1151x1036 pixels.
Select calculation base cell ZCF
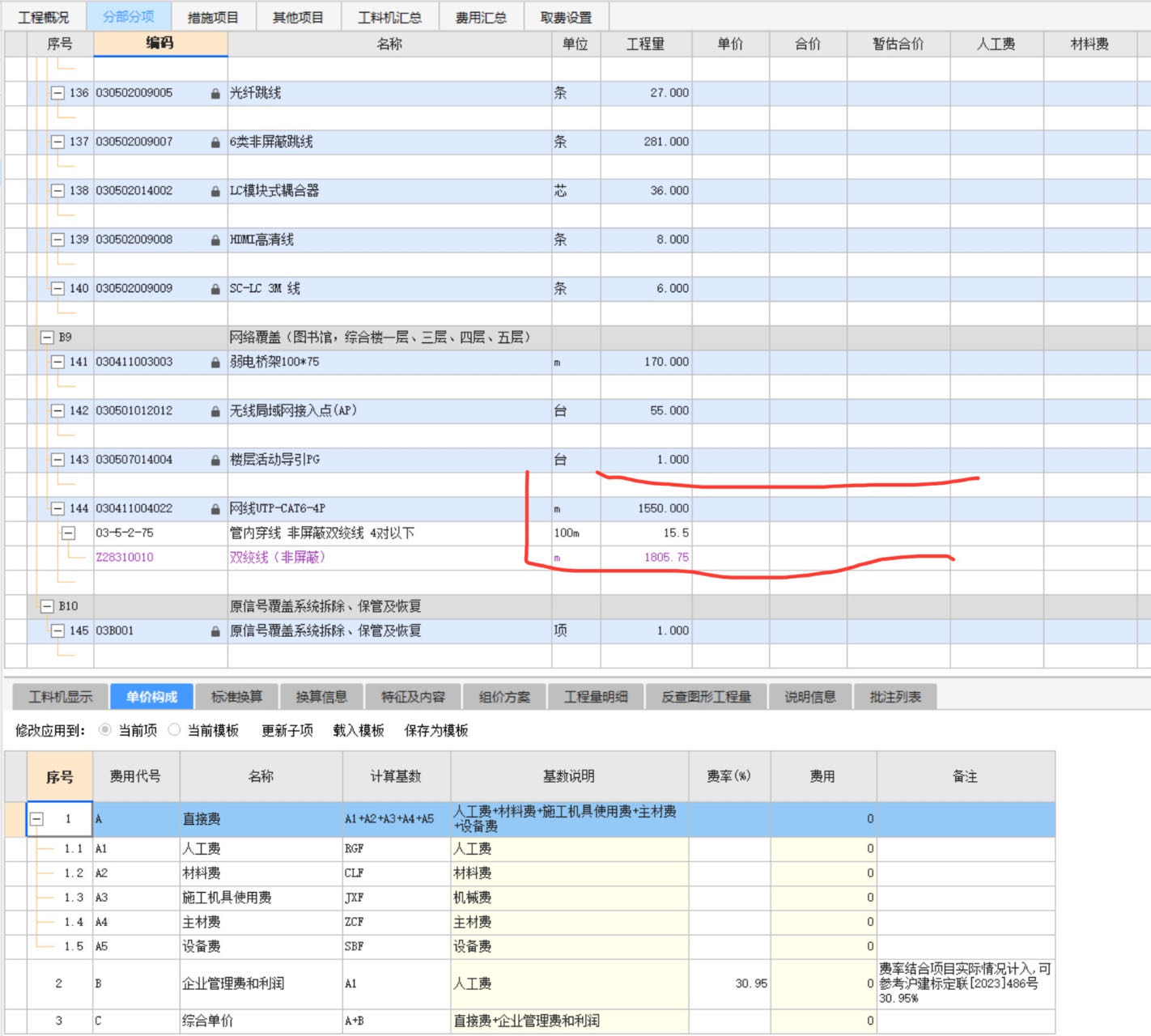(x=397, y=922)
